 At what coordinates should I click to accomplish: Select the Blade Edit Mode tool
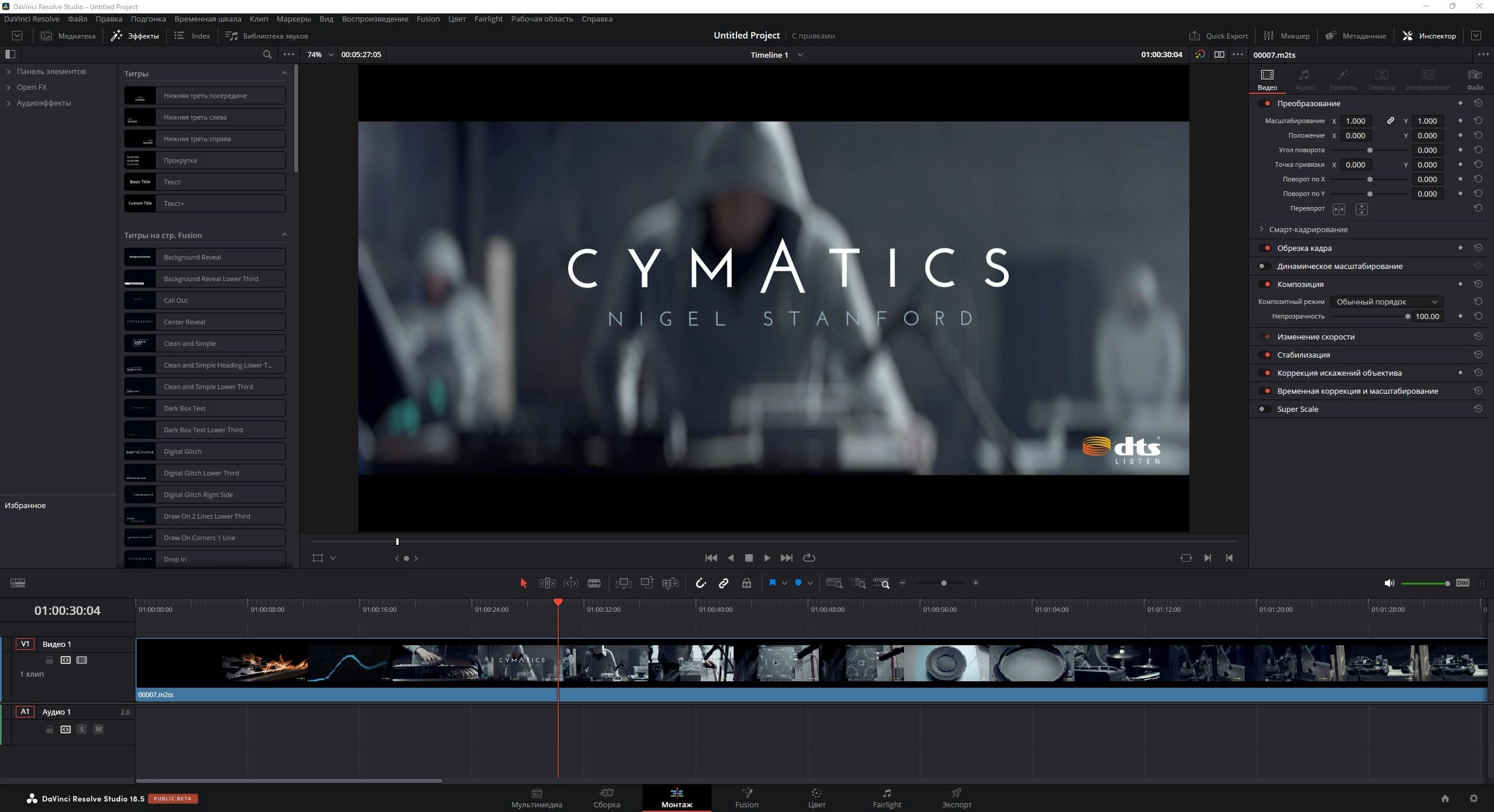tap(594, 583)
